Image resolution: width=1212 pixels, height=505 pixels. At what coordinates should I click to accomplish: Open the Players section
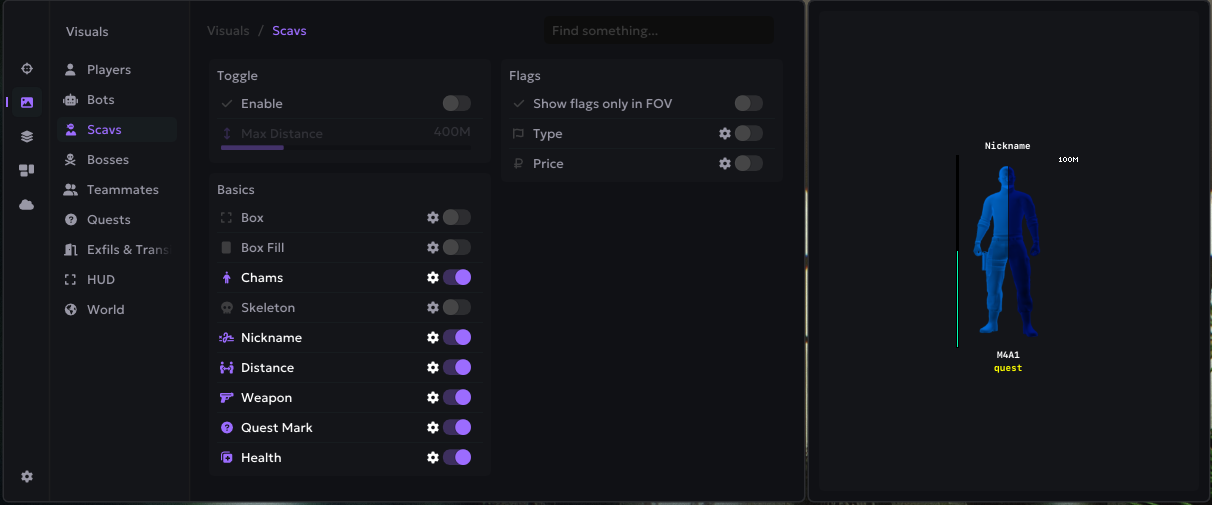click(x=108, y=70)
